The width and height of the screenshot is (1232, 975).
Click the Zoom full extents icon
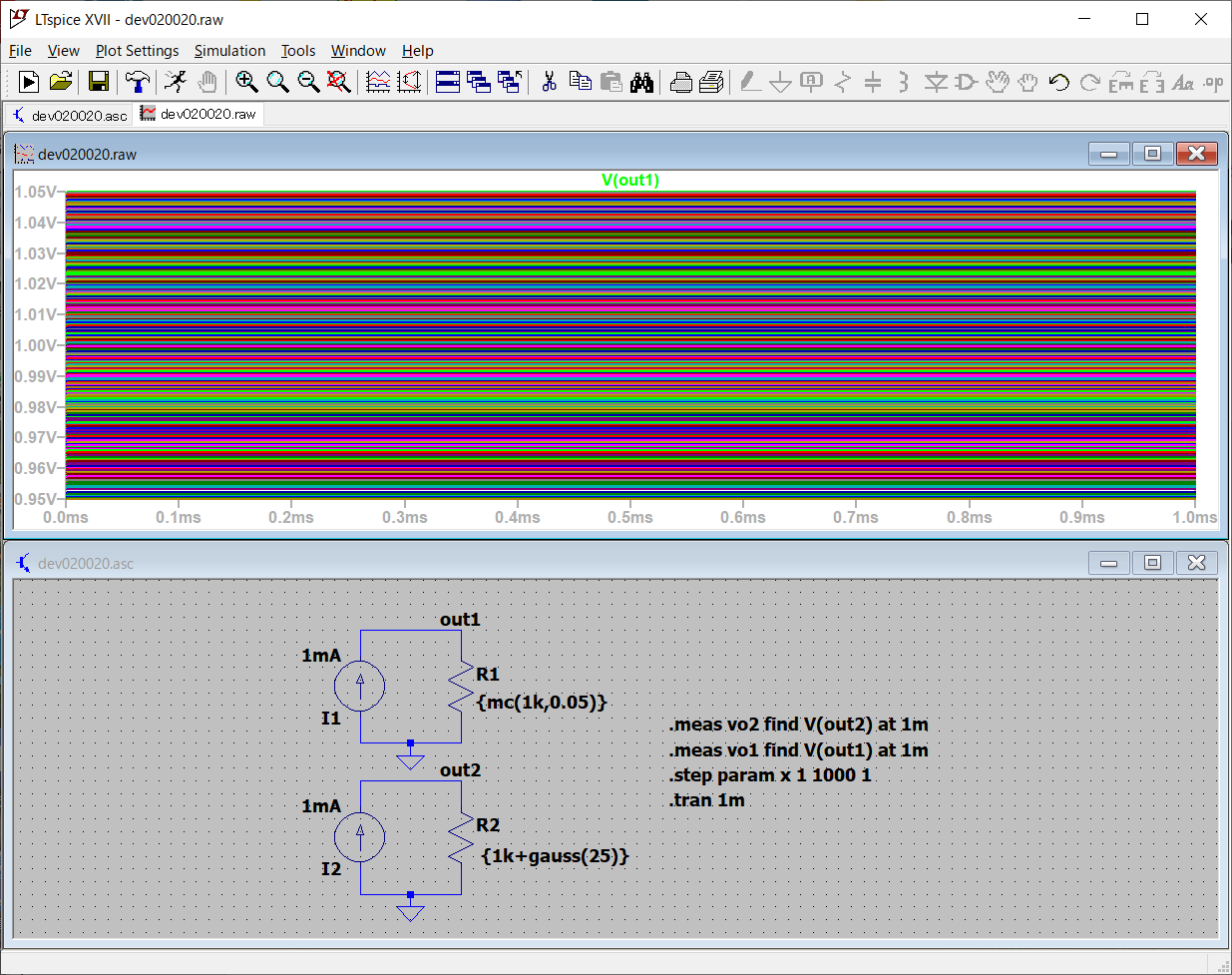(x=339, y=82)
